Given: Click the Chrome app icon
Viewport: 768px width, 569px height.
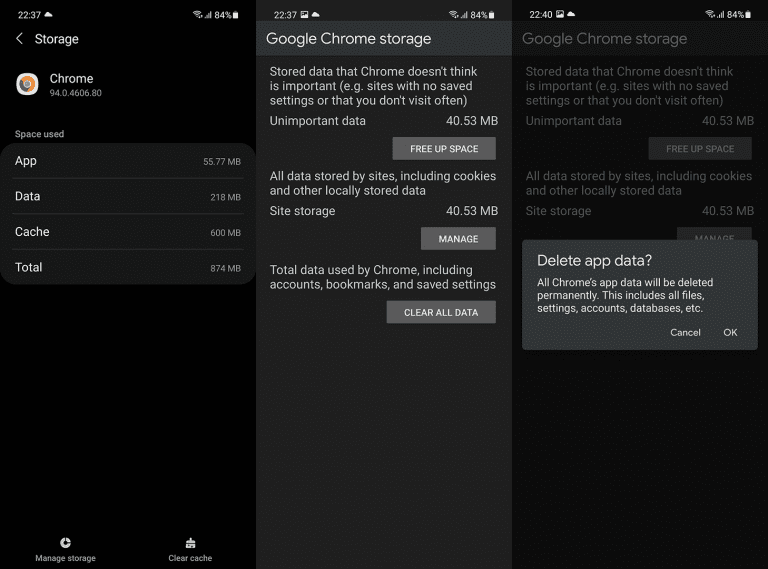Looking at the screenshot, I should pos(27,84).
